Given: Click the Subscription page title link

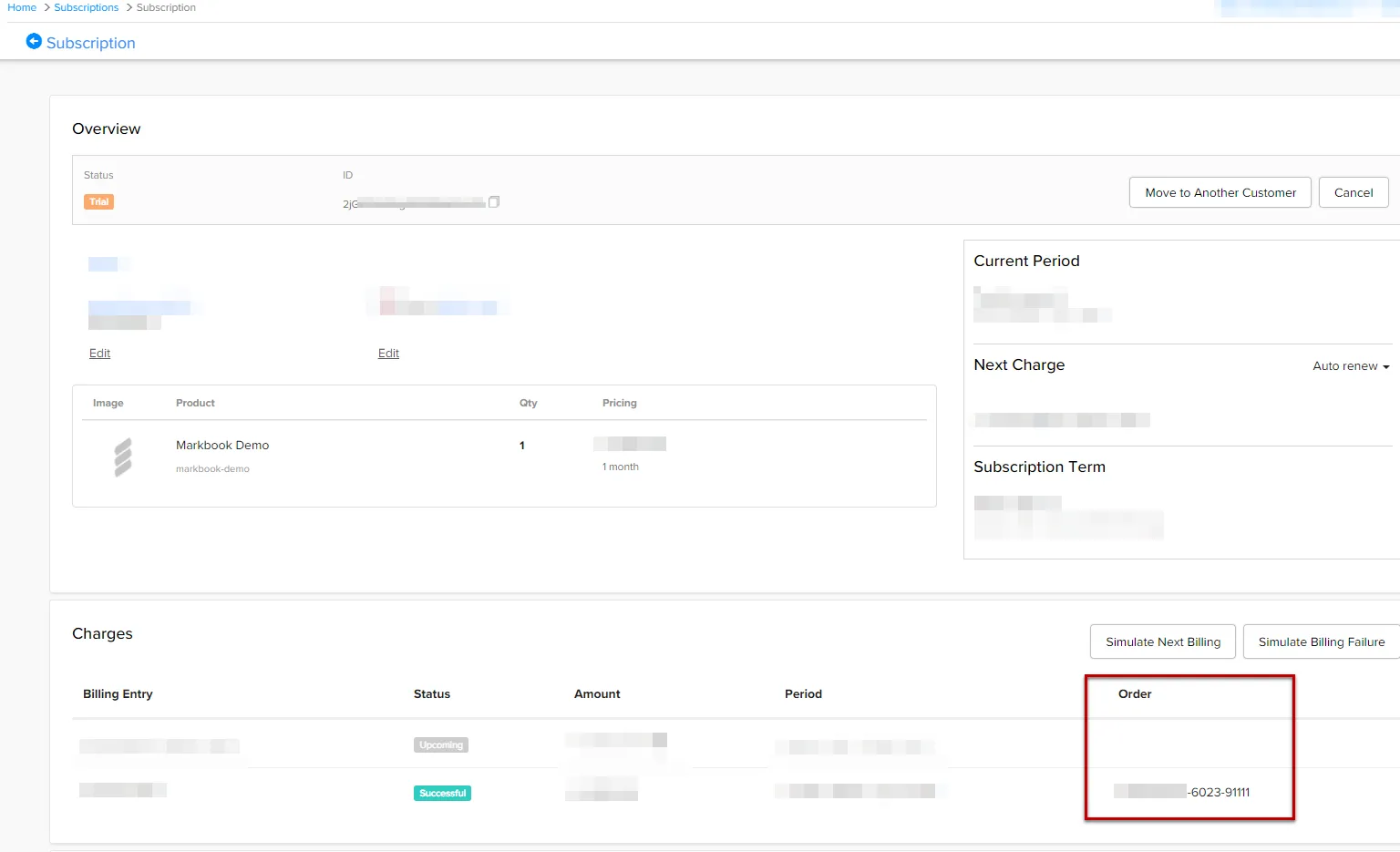Looking at the screenshot, I should point(90,43).
